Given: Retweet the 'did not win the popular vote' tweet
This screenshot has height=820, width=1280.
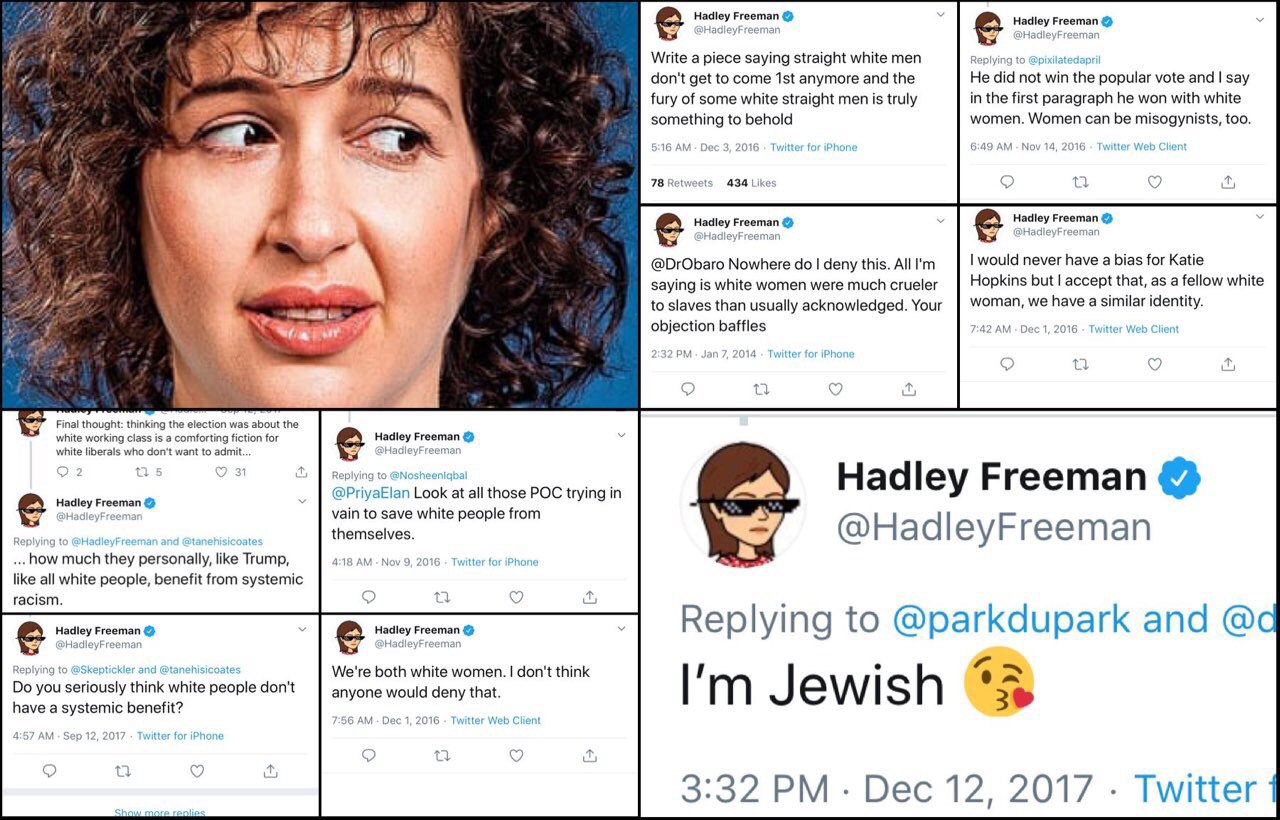Looking at the screenshot, I should click(x=1080, y=182).
